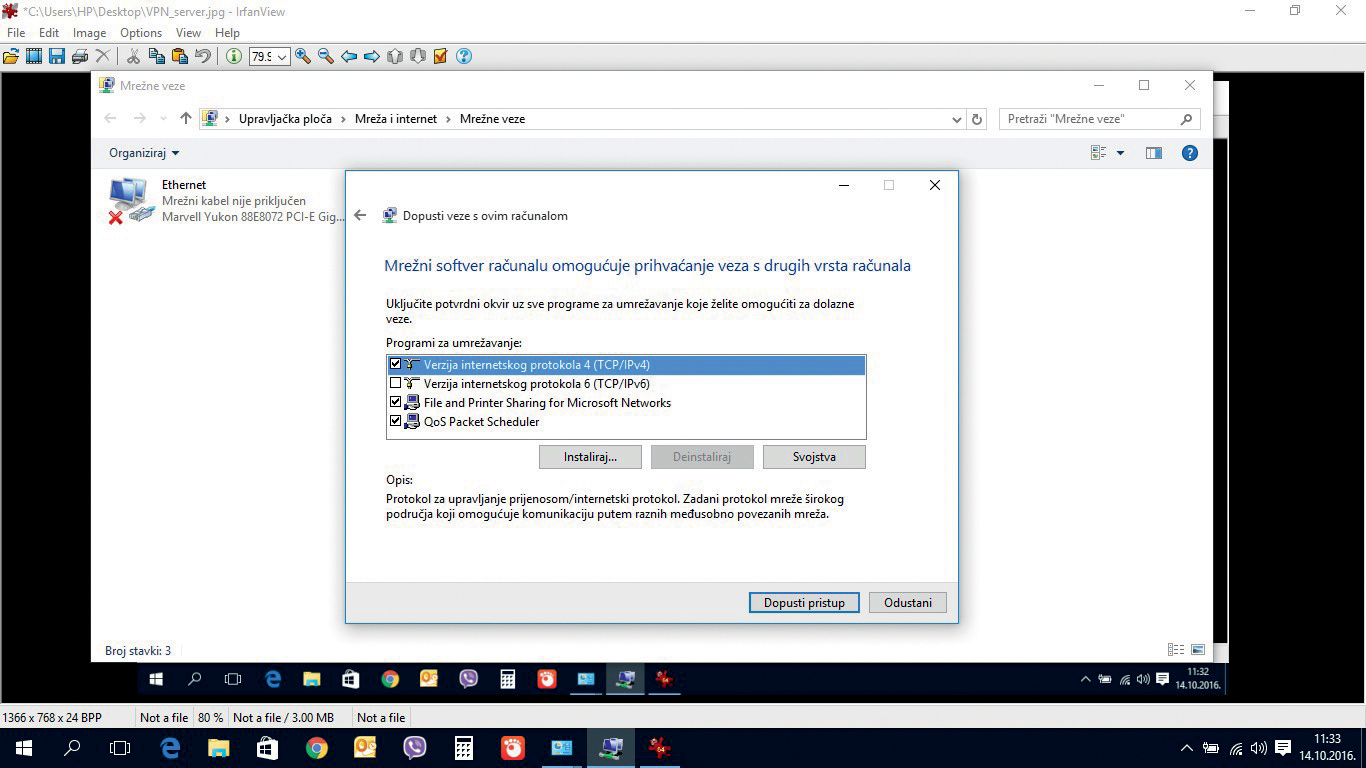This screenshot has height=768, width=1366.
Task: Click the Image Information icon
Action: pyautogui.click(x=233, y=57)
